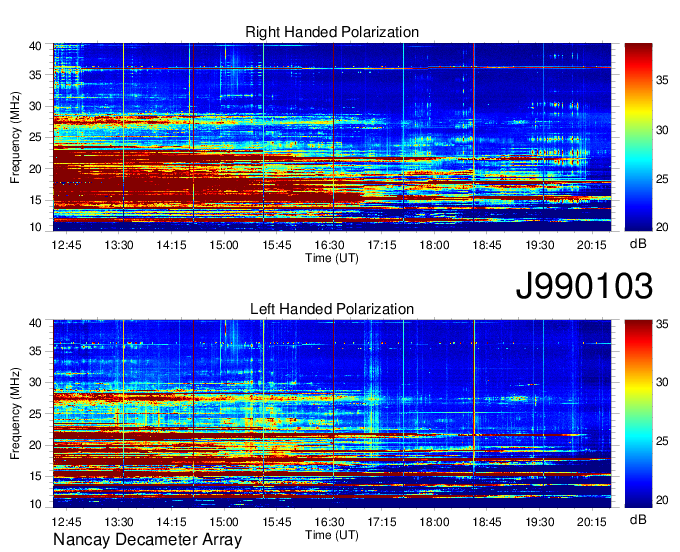Click the Nancay Decameter Array caption

pos(147,539)
